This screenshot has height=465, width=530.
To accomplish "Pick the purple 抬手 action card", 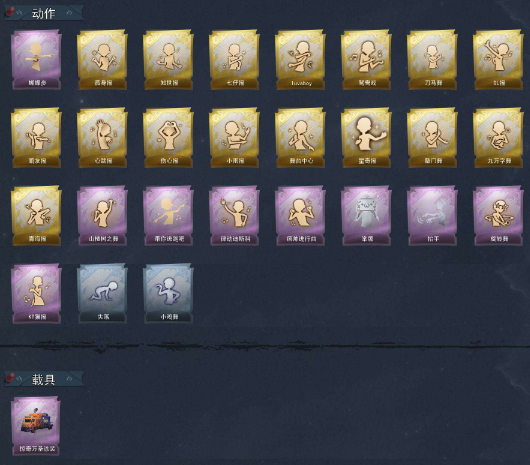I will tap(433, 216).
